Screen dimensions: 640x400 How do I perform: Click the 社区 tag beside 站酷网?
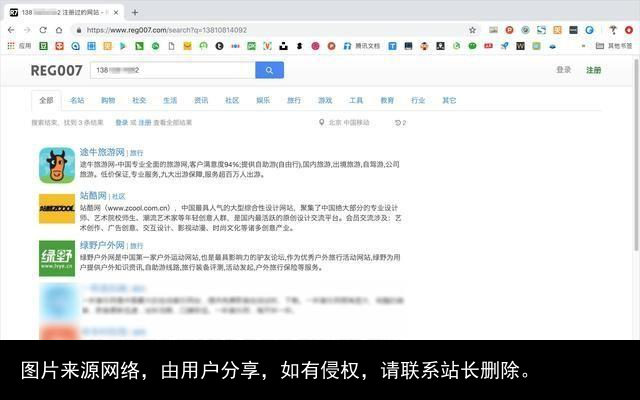[x=119, y=196]
